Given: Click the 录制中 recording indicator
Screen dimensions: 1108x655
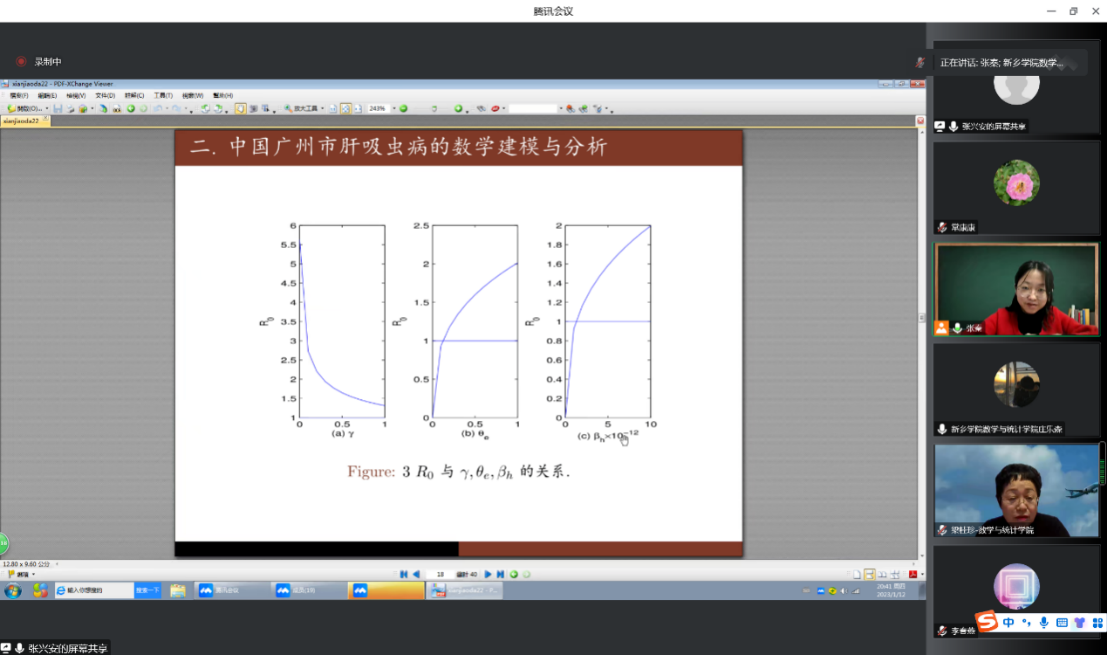Looking at the screenshot, I should tap(40, 61).
